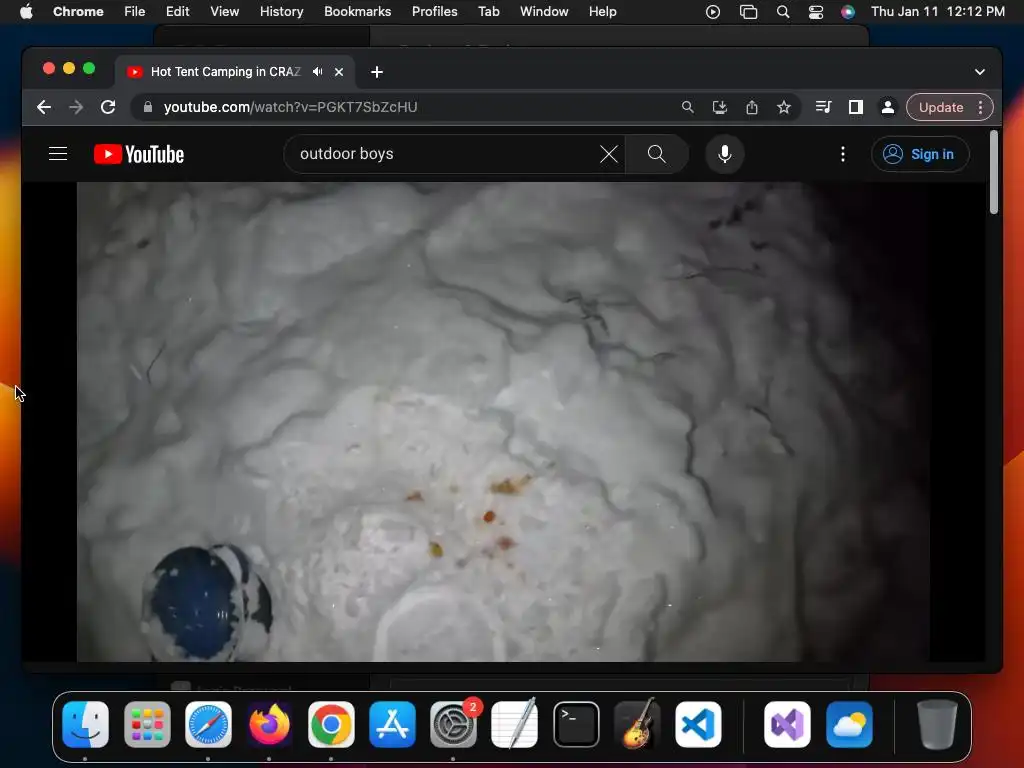
Task: View site info via lock icon
Action: point(148,107)
